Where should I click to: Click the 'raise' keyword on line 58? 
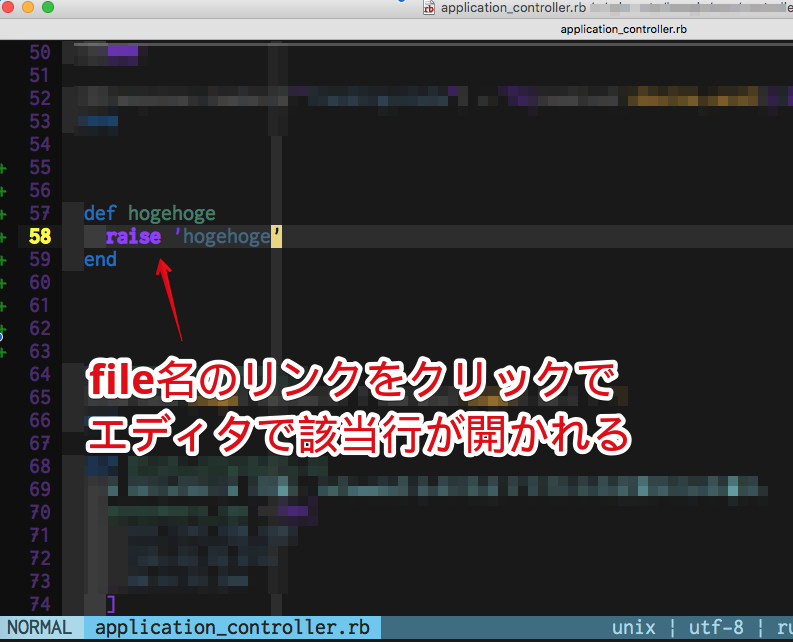click(x=134, y=236)
